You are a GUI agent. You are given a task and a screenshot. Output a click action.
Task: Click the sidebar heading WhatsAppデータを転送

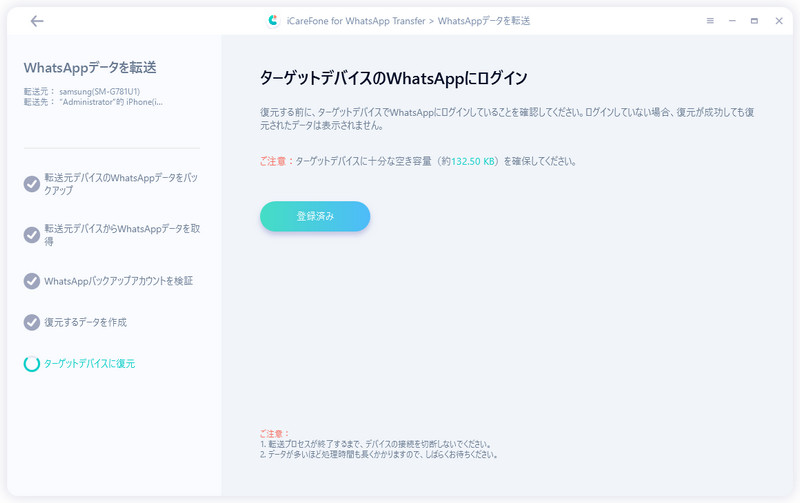[x=90, y=68]
